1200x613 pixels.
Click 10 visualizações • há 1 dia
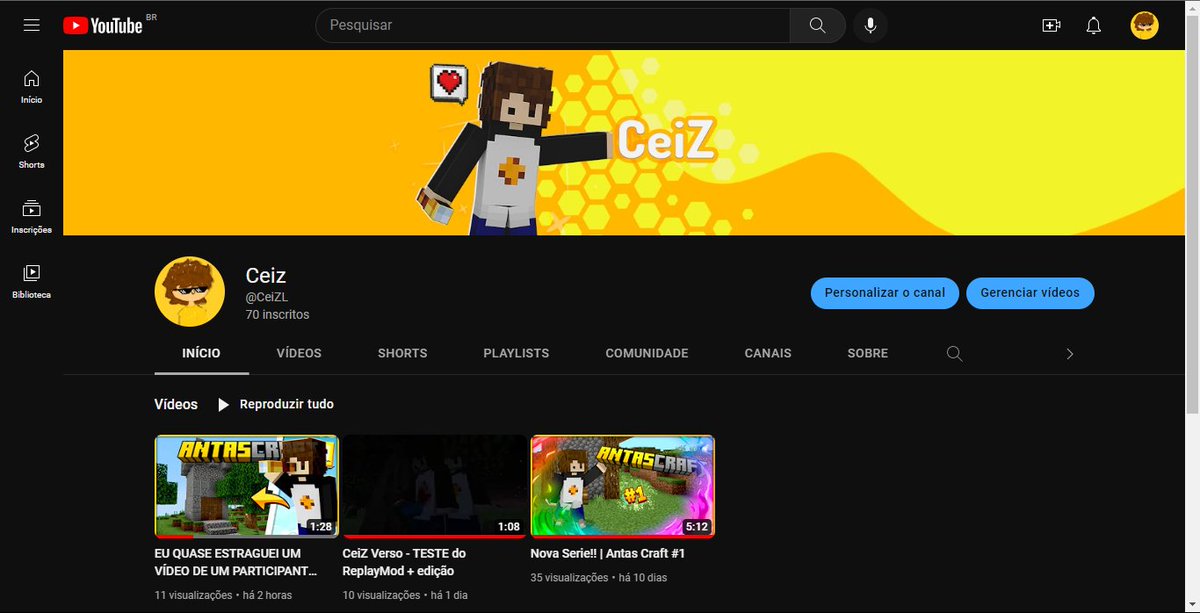pos(406,595)
